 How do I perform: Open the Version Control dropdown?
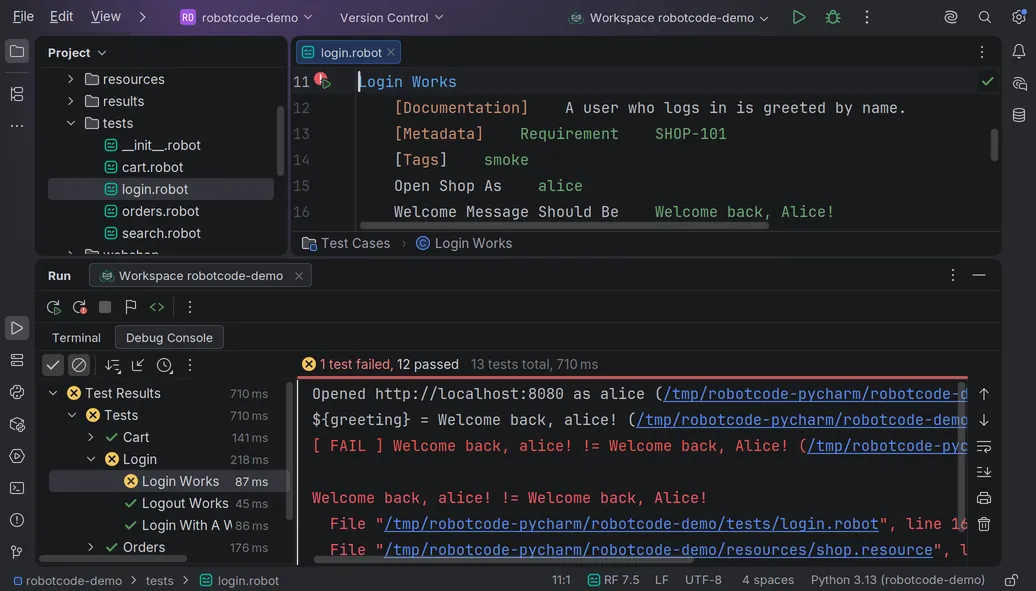pos(391,18)
